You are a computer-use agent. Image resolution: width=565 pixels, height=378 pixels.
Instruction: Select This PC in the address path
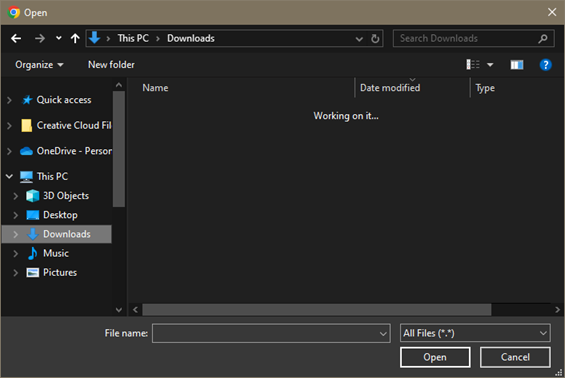(x=133, y=38)
